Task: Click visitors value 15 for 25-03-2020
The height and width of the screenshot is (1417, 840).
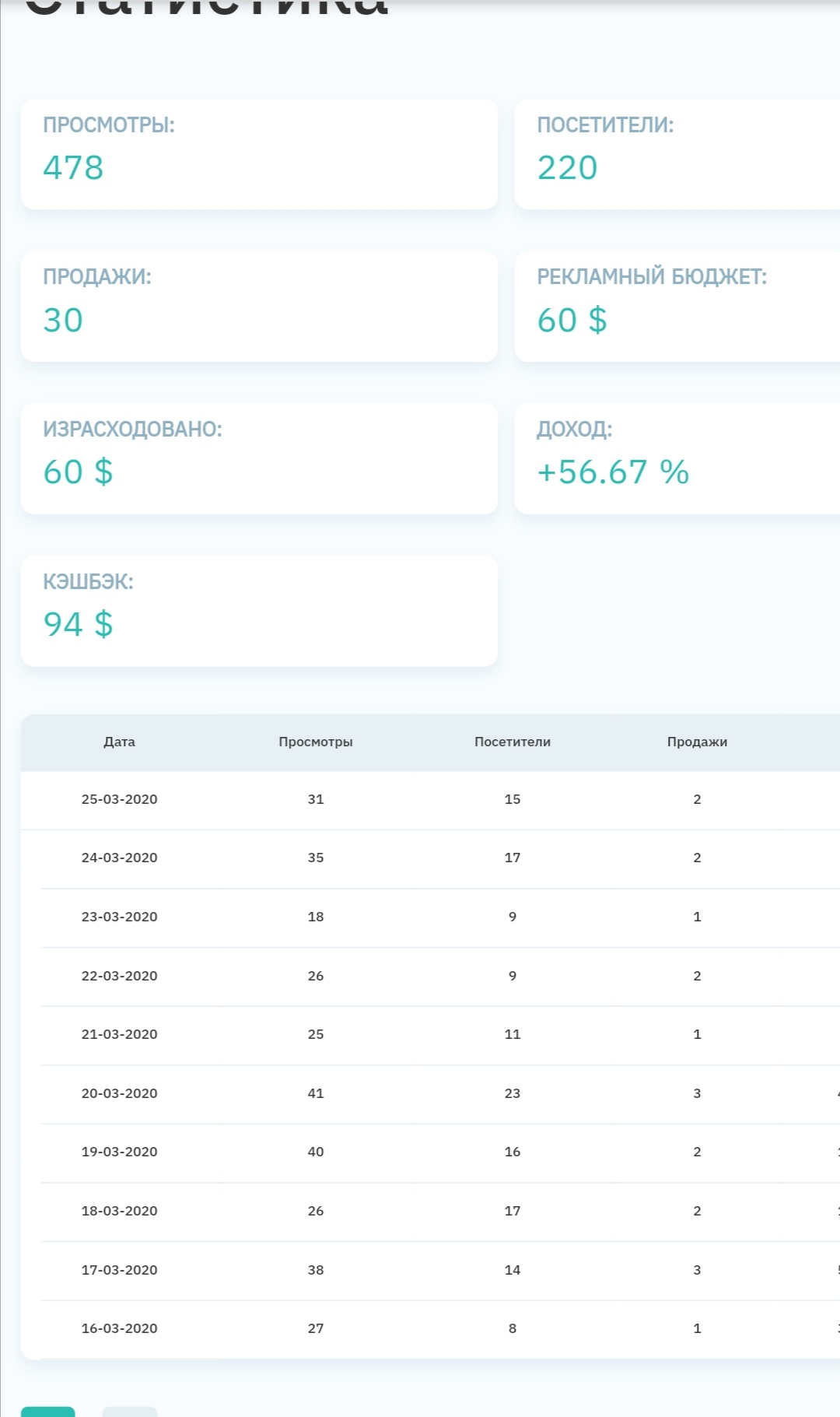Action: click(x=513, y=799)
